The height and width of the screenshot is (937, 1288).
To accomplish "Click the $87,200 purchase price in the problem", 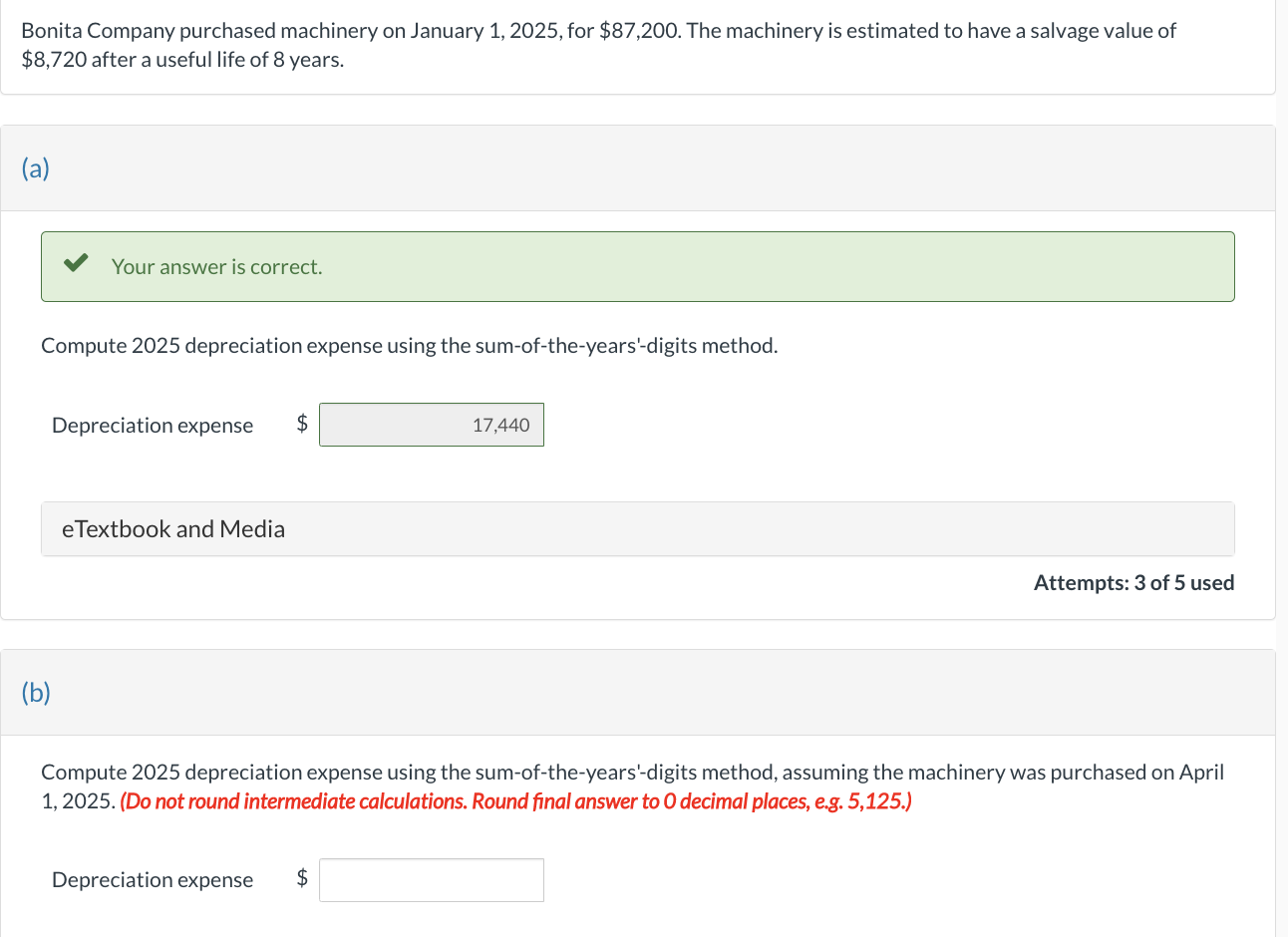I will click(x=640, y=31).
